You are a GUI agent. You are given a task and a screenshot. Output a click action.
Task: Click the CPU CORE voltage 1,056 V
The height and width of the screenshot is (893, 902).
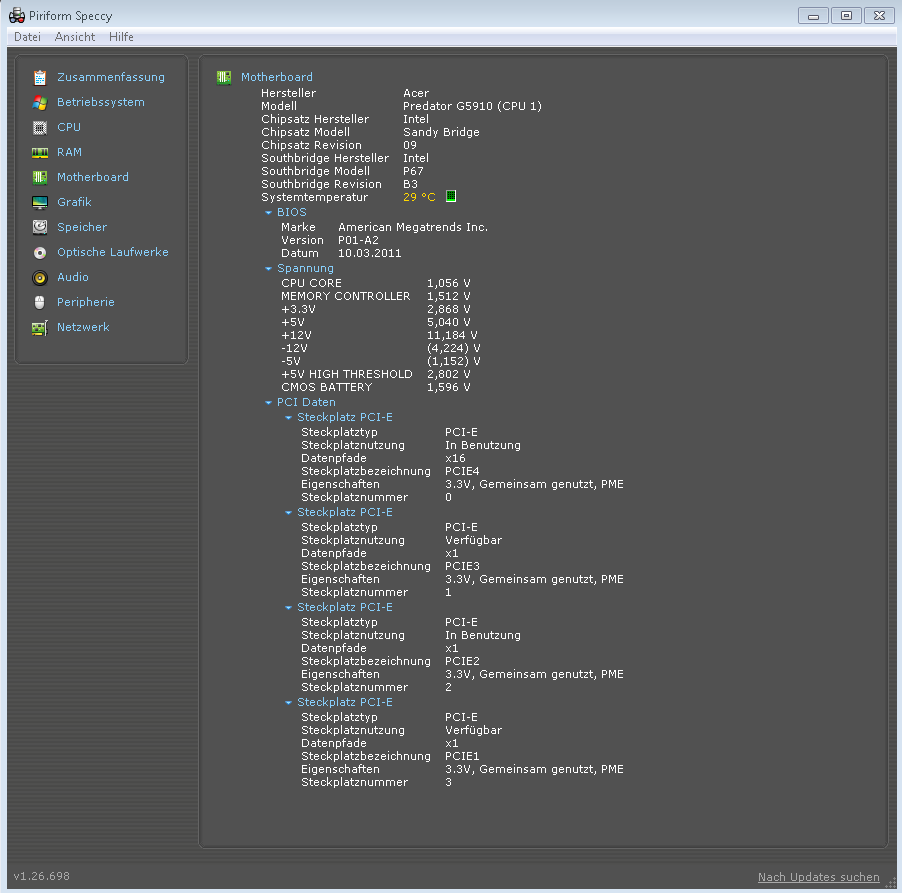[x=449, y=284]
